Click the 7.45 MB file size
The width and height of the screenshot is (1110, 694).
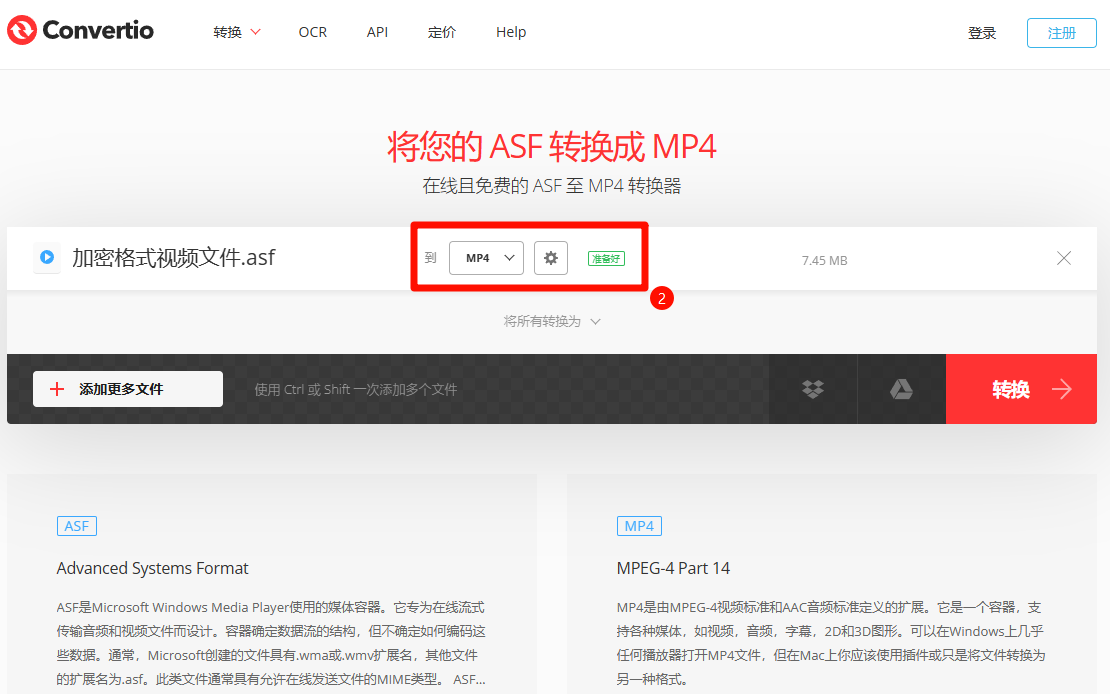(x=824, y=261)
